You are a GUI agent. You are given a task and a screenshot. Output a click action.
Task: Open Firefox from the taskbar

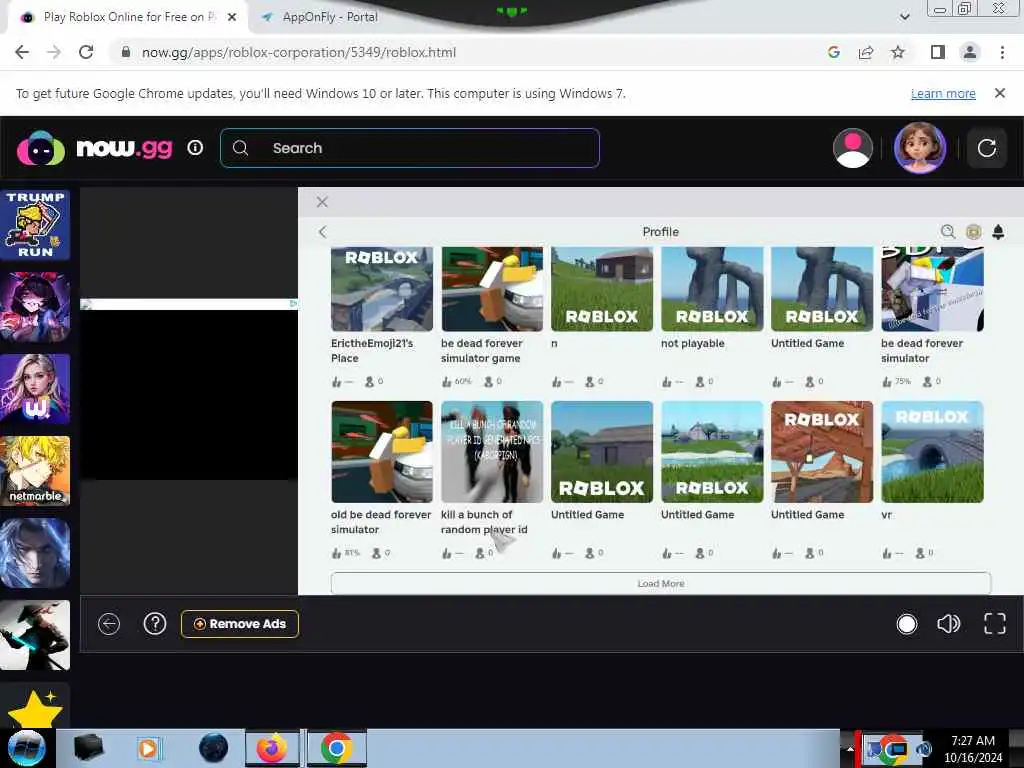pos(272,748)
